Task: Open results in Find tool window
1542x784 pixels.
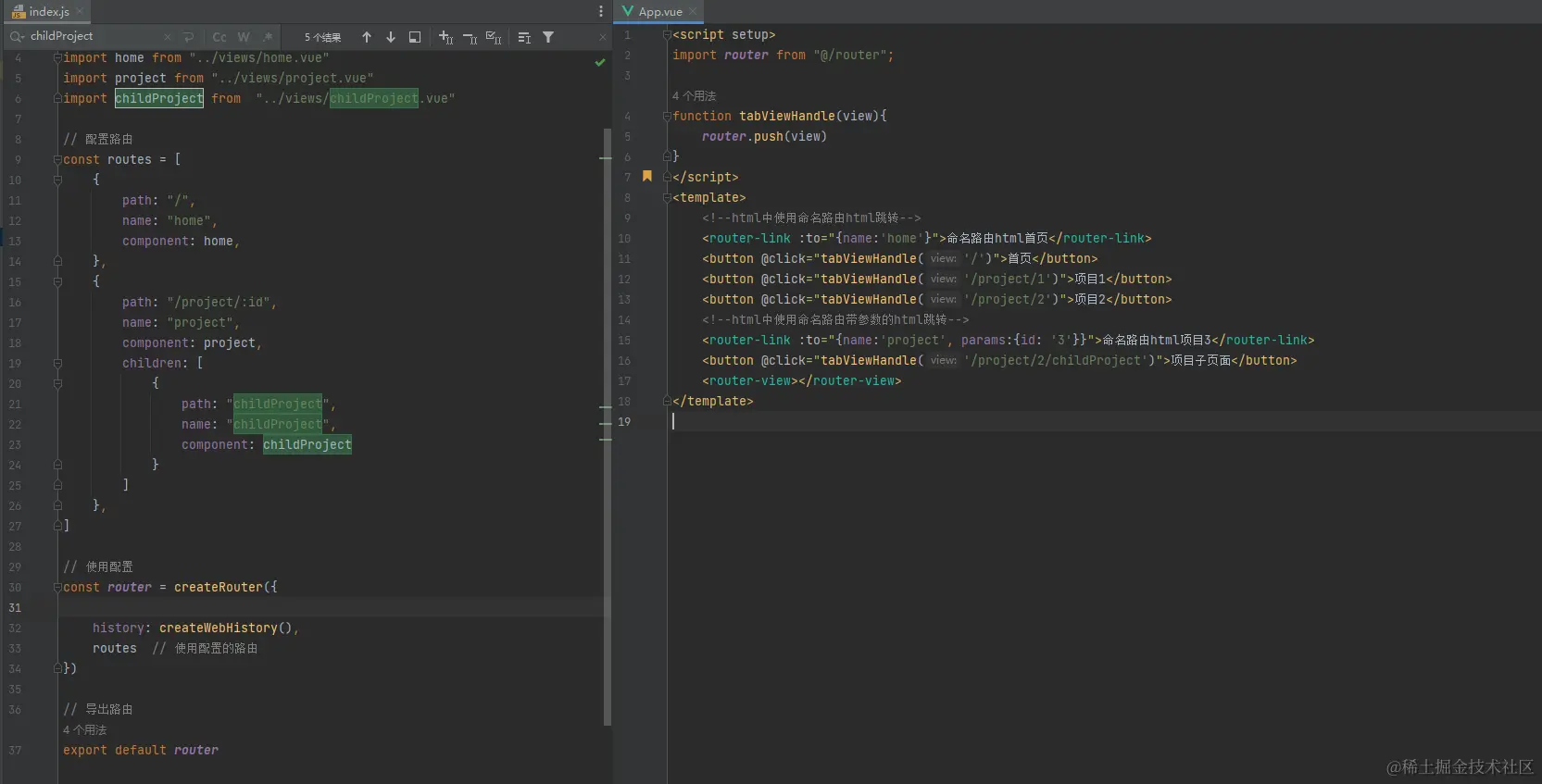Action: pos(415,37)
